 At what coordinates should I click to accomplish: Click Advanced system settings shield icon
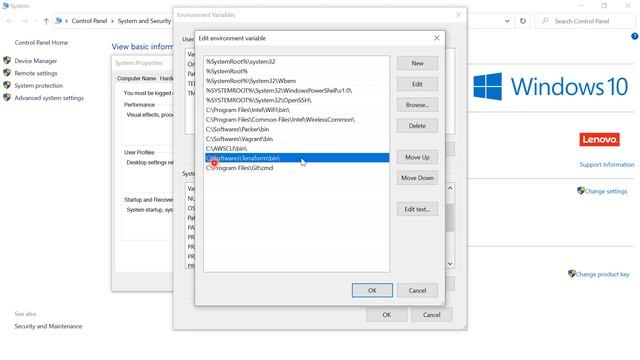click(7, 98)
